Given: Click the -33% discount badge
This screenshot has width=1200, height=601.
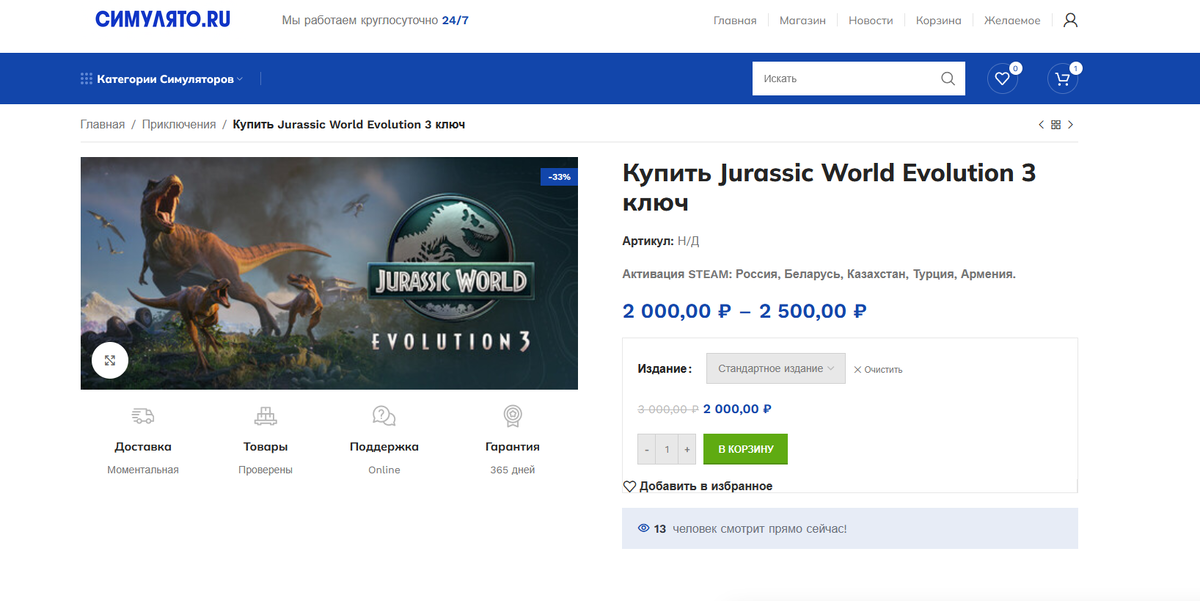Looking at the screenshot, I should pyautogui.click(x=559, y=177).
